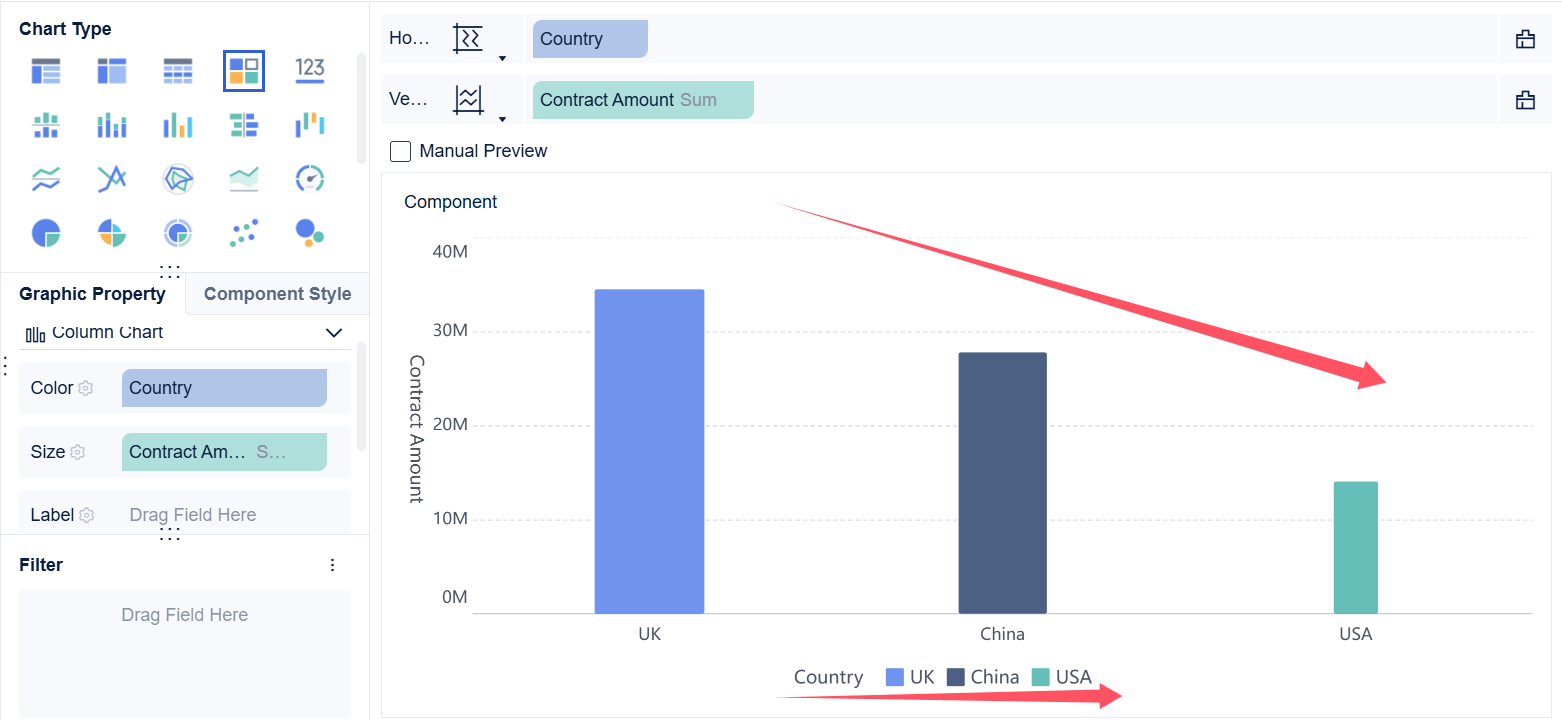This screenshot has width=1562, height=720.
Task: Select the radar chart type
Action: pos(178,179)
